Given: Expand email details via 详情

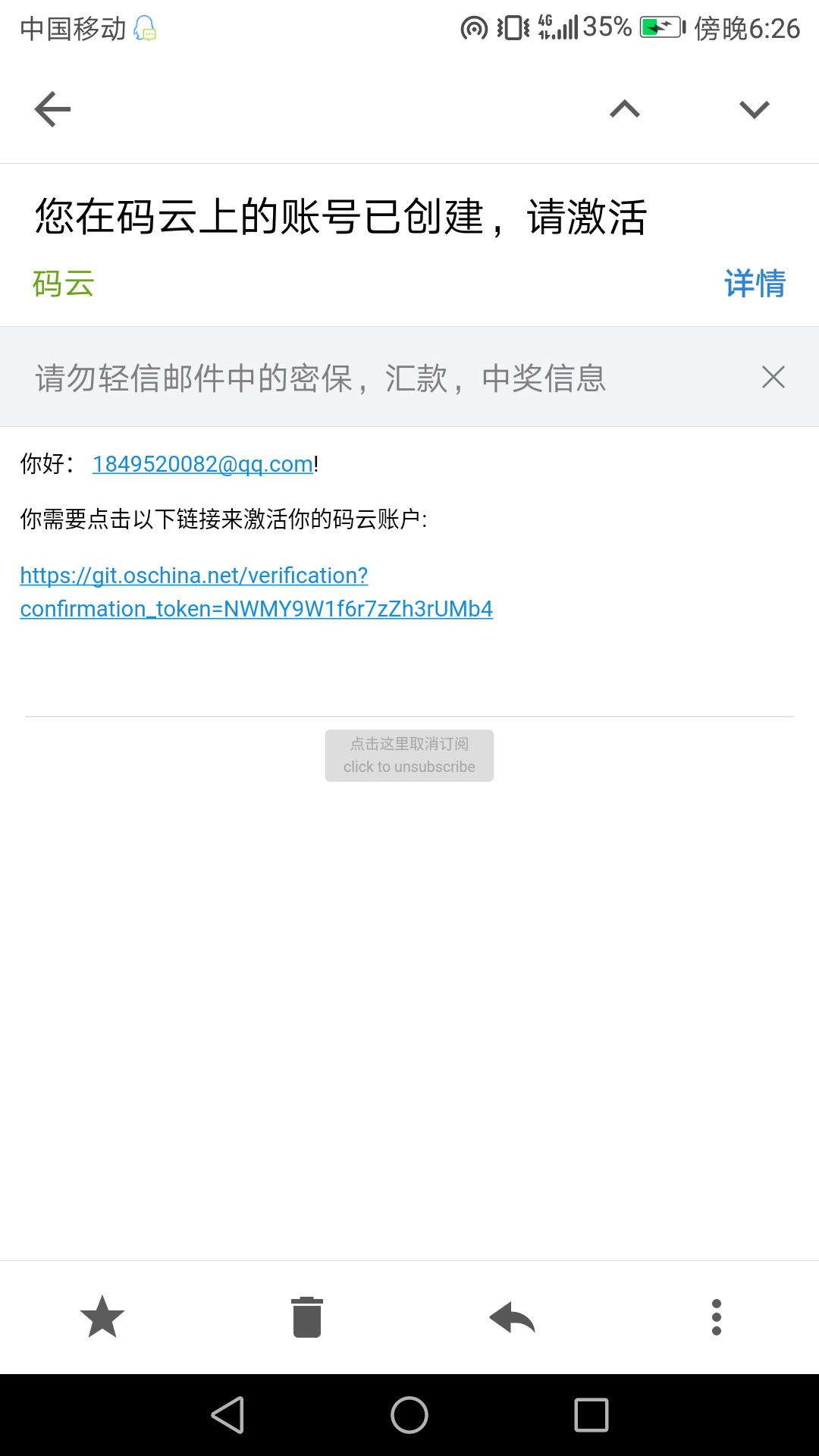Looking at the screenshot, I should 755,284.
